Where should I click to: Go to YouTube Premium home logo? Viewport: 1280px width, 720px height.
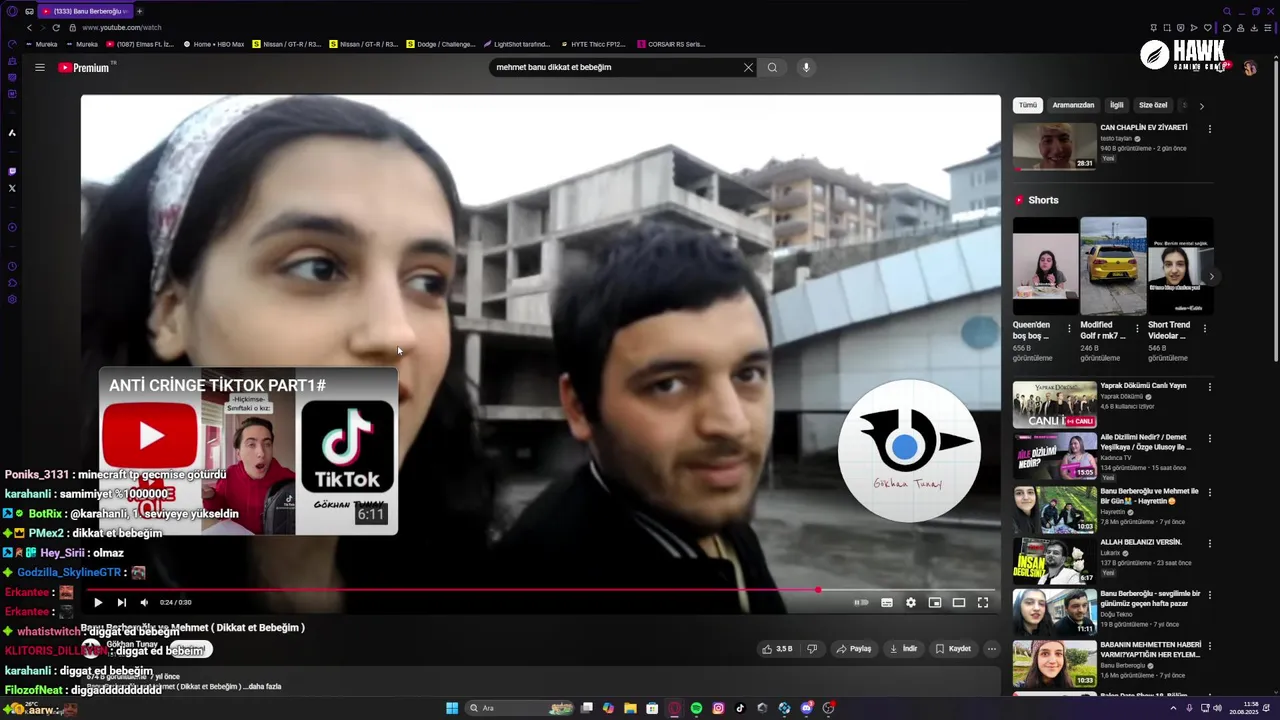pyautogui.click(x=86, y=68)
